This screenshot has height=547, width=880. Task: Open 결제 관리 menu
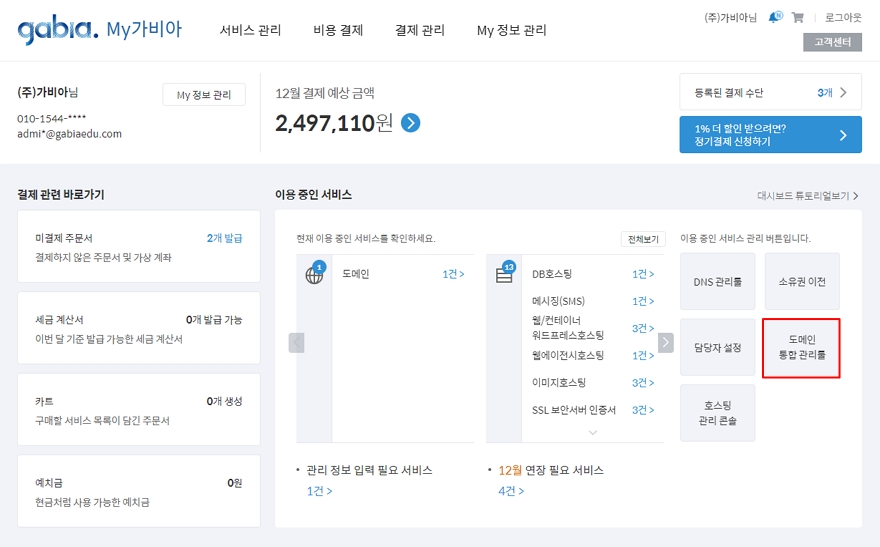pos(420,30)
